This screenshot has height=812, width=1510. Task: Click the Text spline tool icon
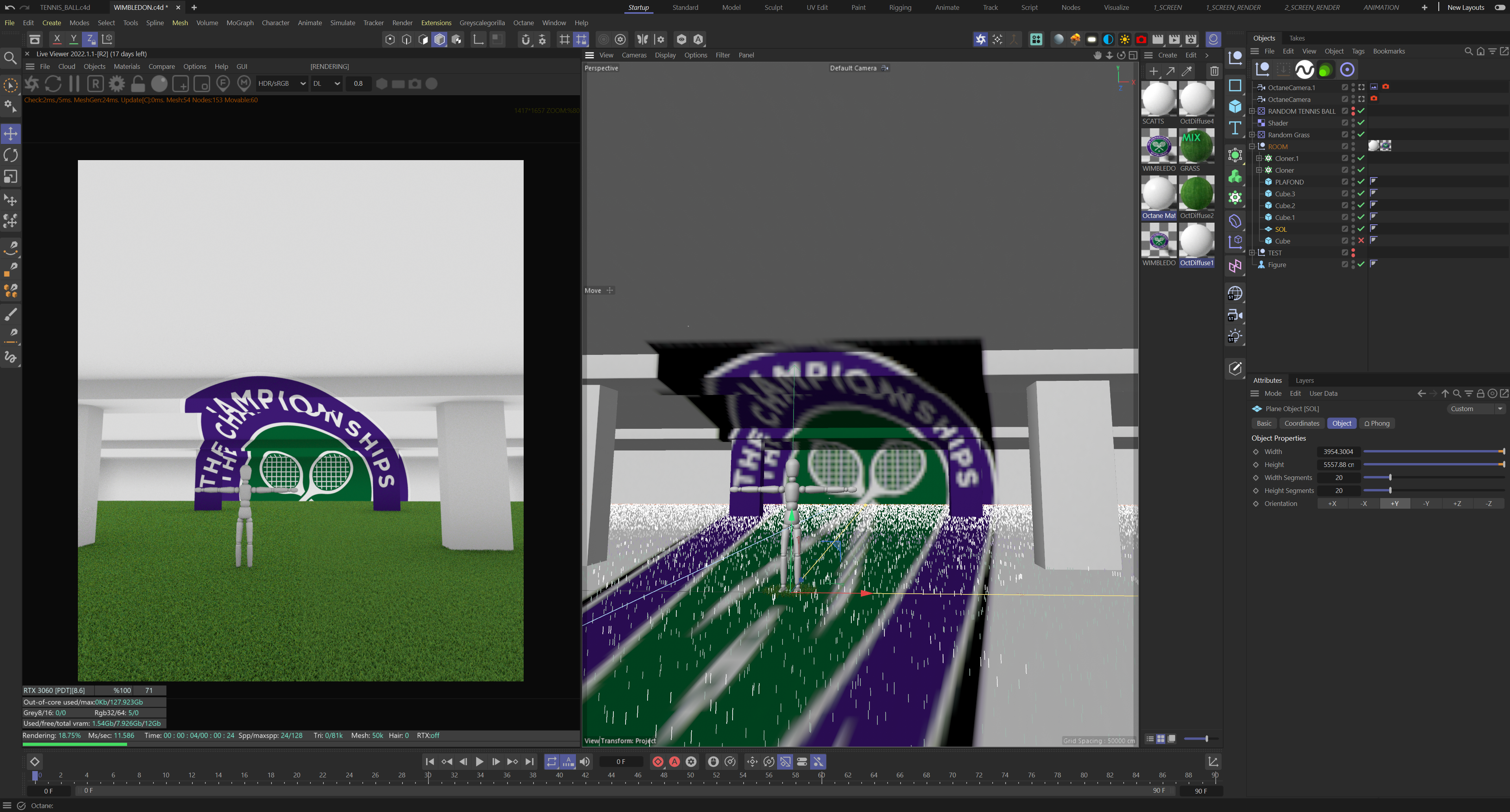tap(1235, 128)
